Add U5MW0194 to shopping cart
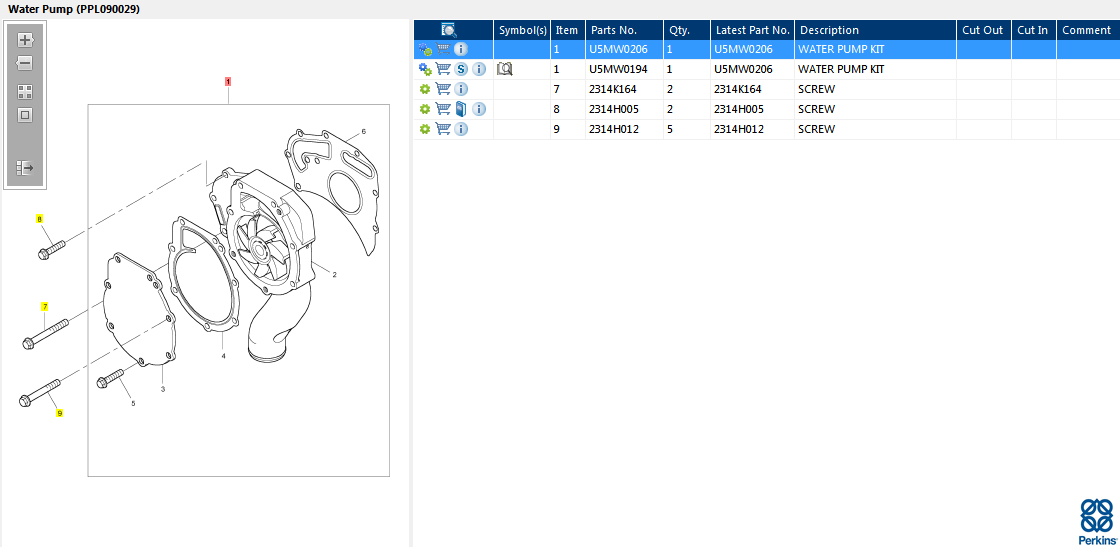This screenshot has height=547, width=1120. tap(443, 69)
